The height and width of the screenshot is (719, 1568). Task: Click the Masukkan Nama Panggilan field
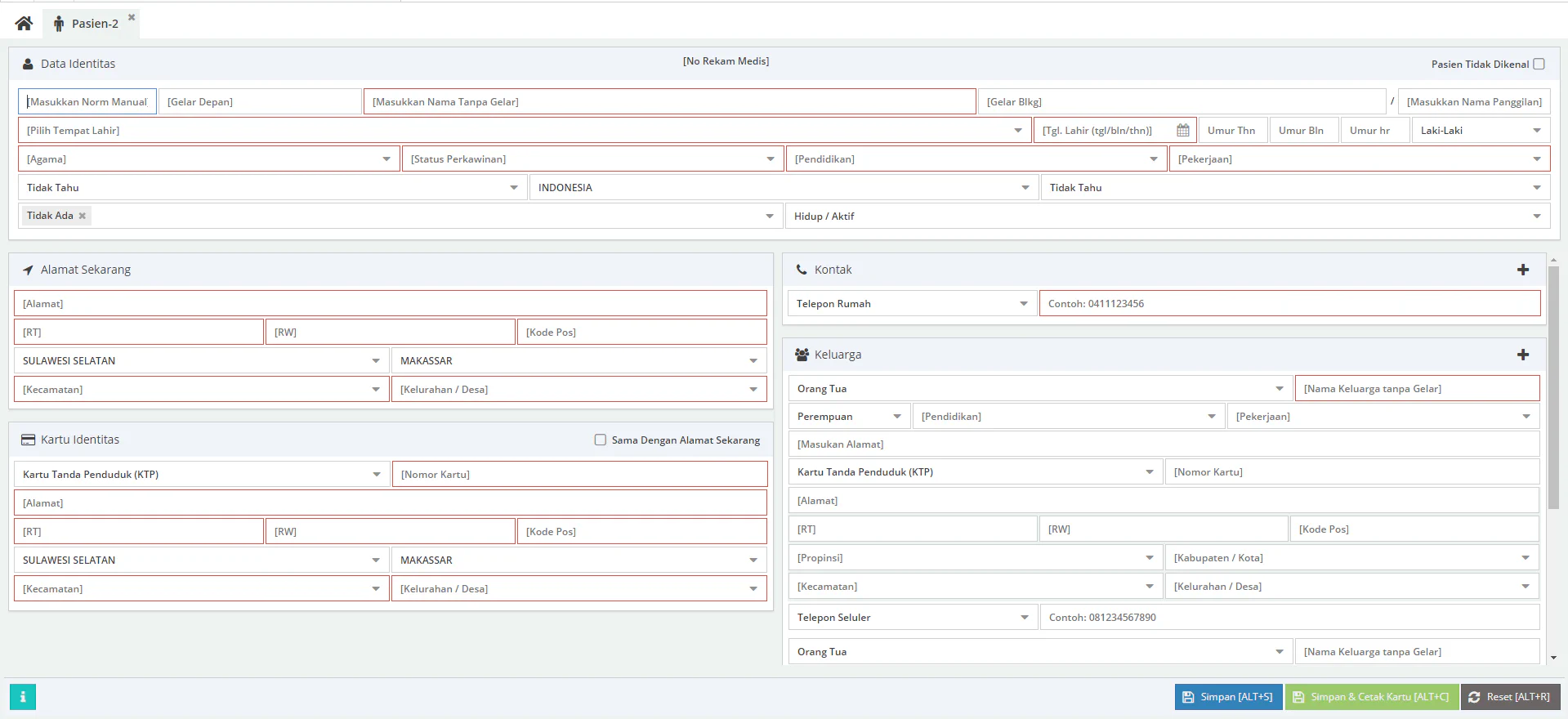1474,102
